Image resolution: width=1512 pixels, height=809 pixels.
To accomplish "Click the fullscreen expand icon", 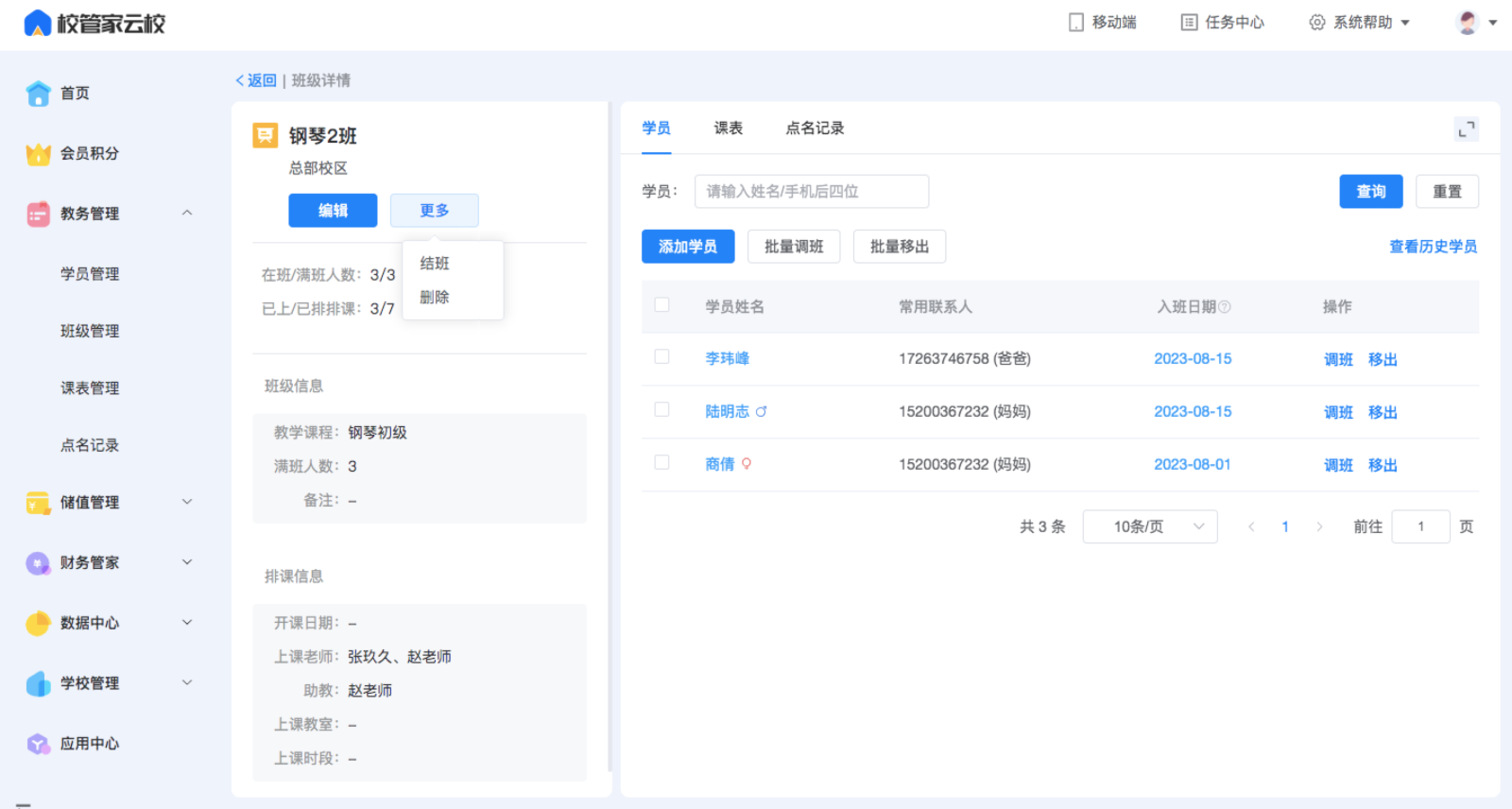I will tap(1466, 129).
